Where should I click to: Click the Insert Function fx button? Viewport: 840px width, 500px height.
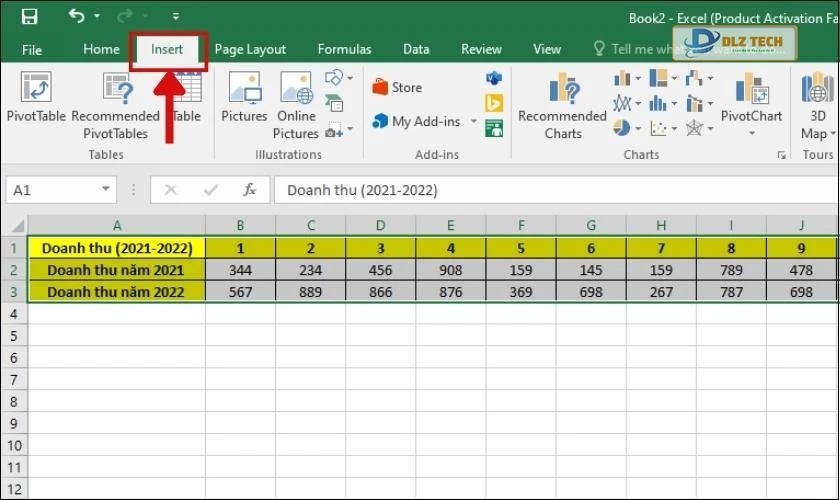250,190
